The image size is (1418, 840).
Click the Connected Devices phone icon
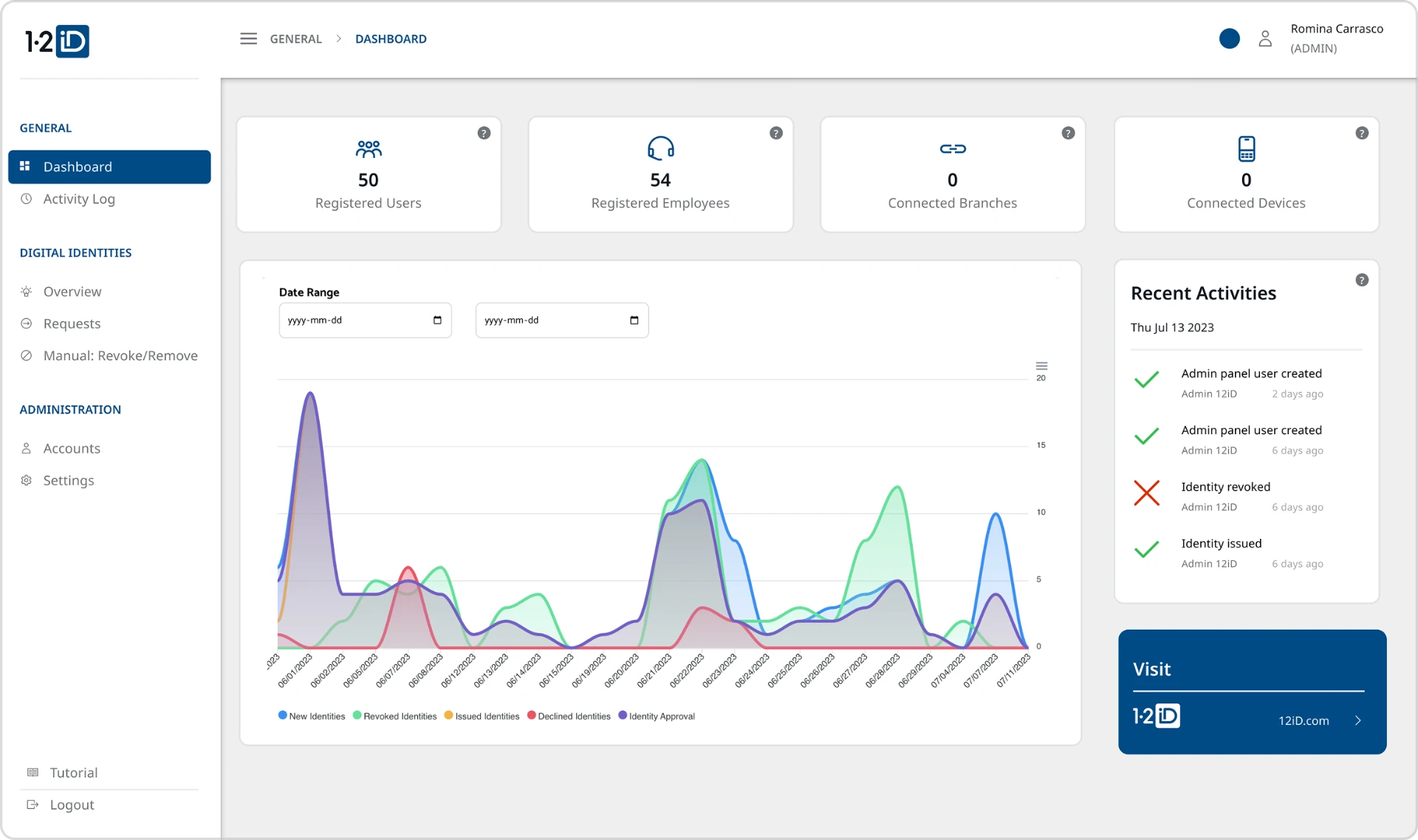click(1247, 148)
